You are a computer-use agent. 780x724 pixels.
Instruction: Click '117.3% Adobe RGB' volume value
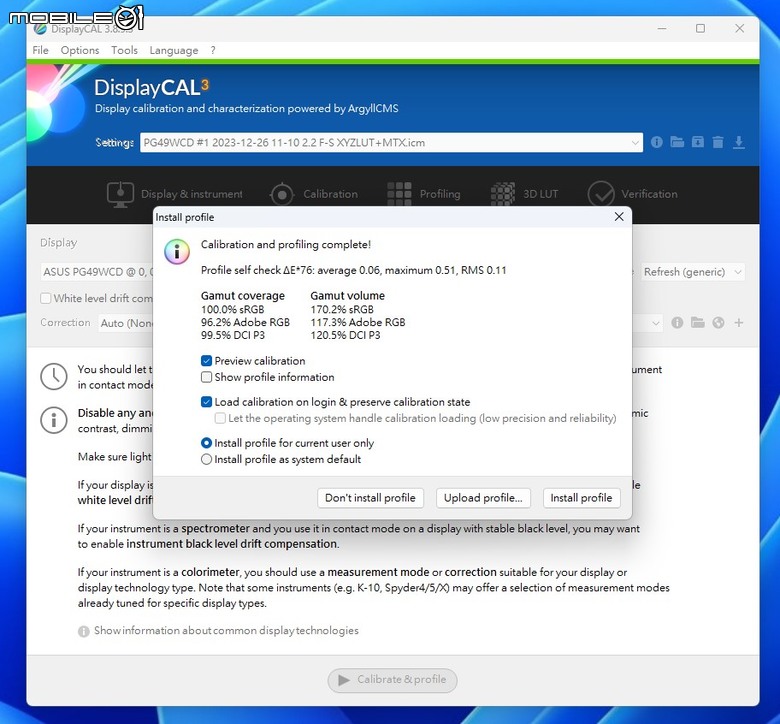(x=358, y=322)
